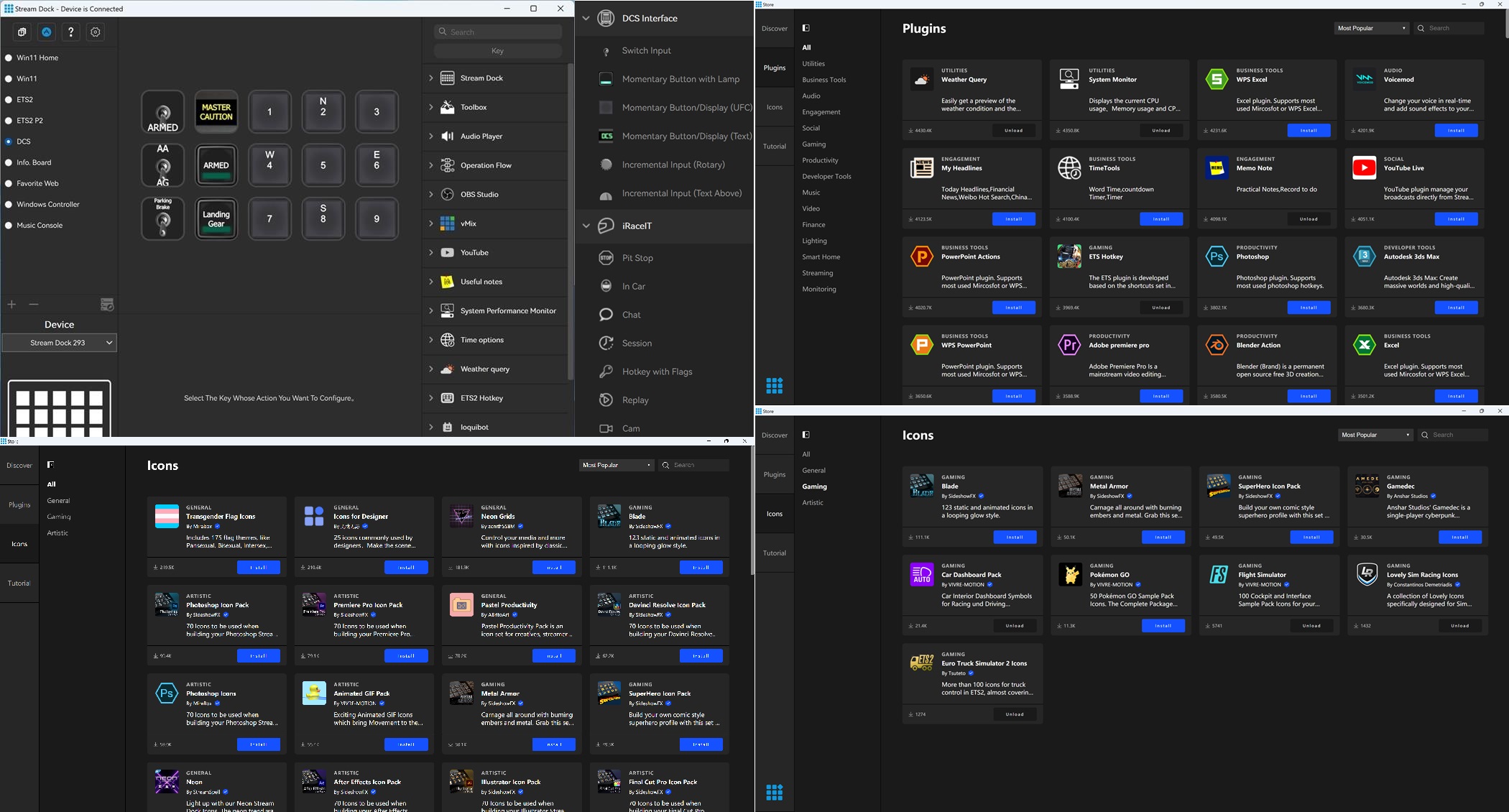Install the WPS Excel plugin

pyautogui.click(x=1309, y=131)
